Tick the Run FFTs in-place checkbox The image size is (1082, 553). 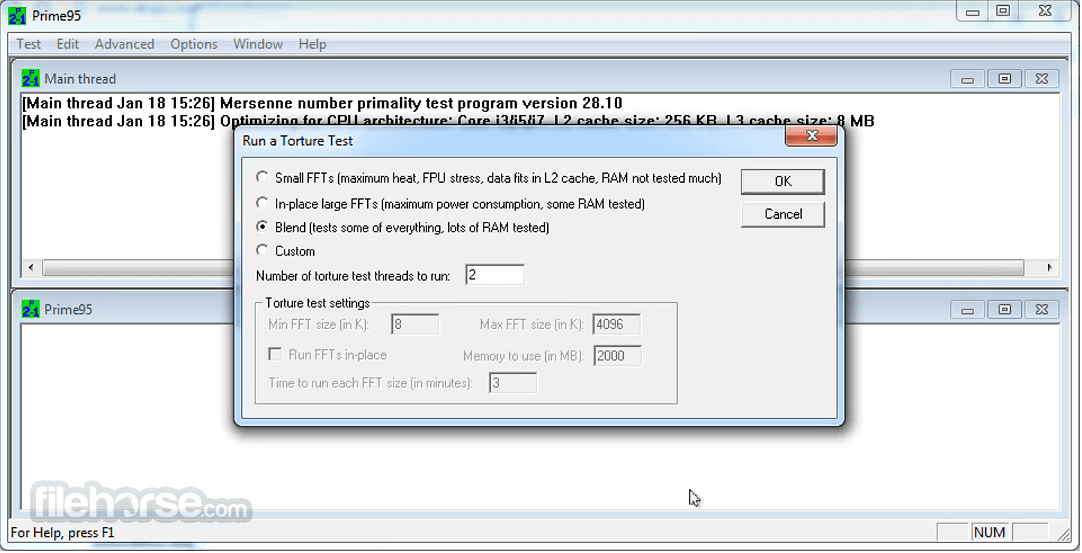pos(275,354)
